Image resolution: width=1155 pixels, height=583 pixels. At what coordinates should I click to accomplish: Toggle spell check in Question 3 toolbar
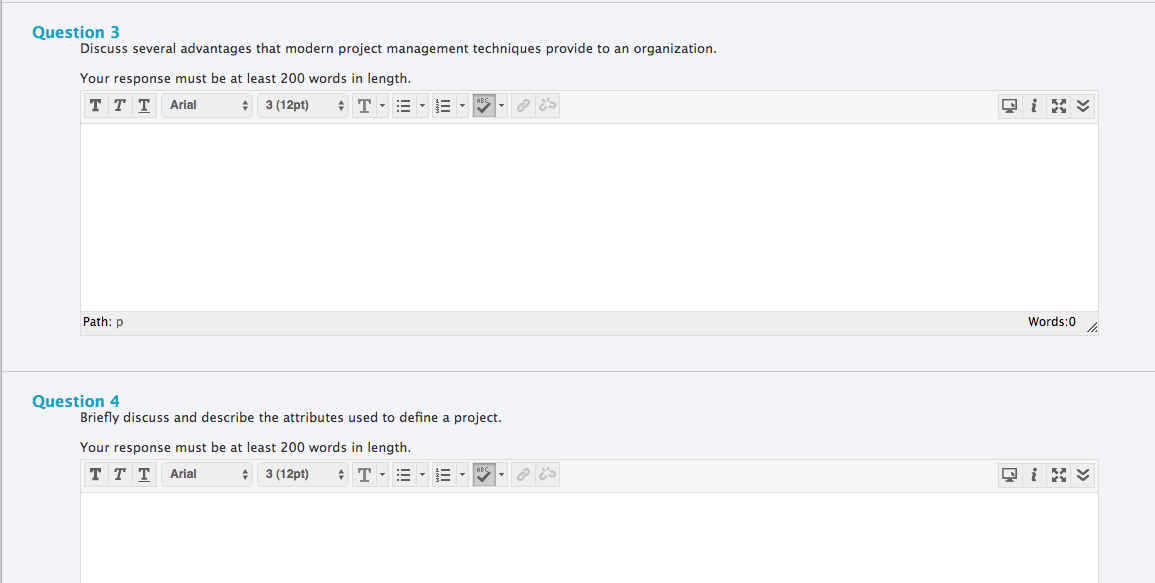click(484, 105)
